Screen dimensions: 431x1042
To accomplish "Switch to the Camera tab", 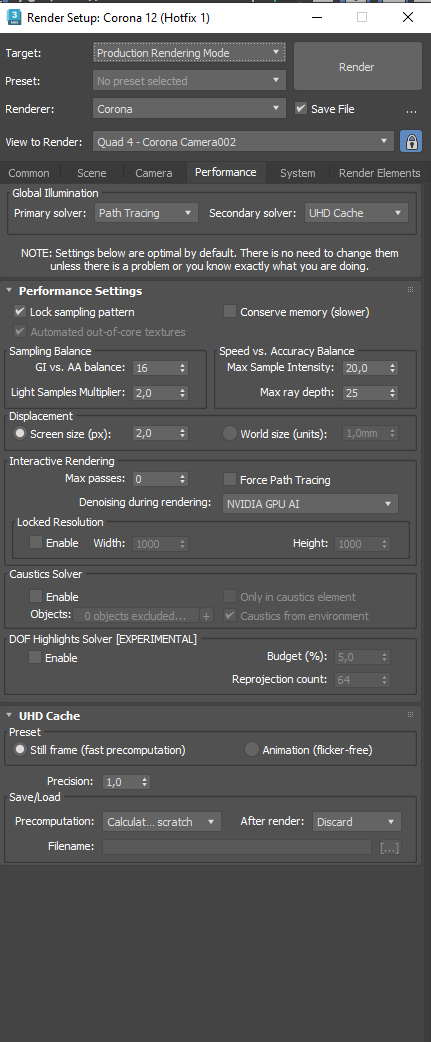I will (x=153, y=173).
